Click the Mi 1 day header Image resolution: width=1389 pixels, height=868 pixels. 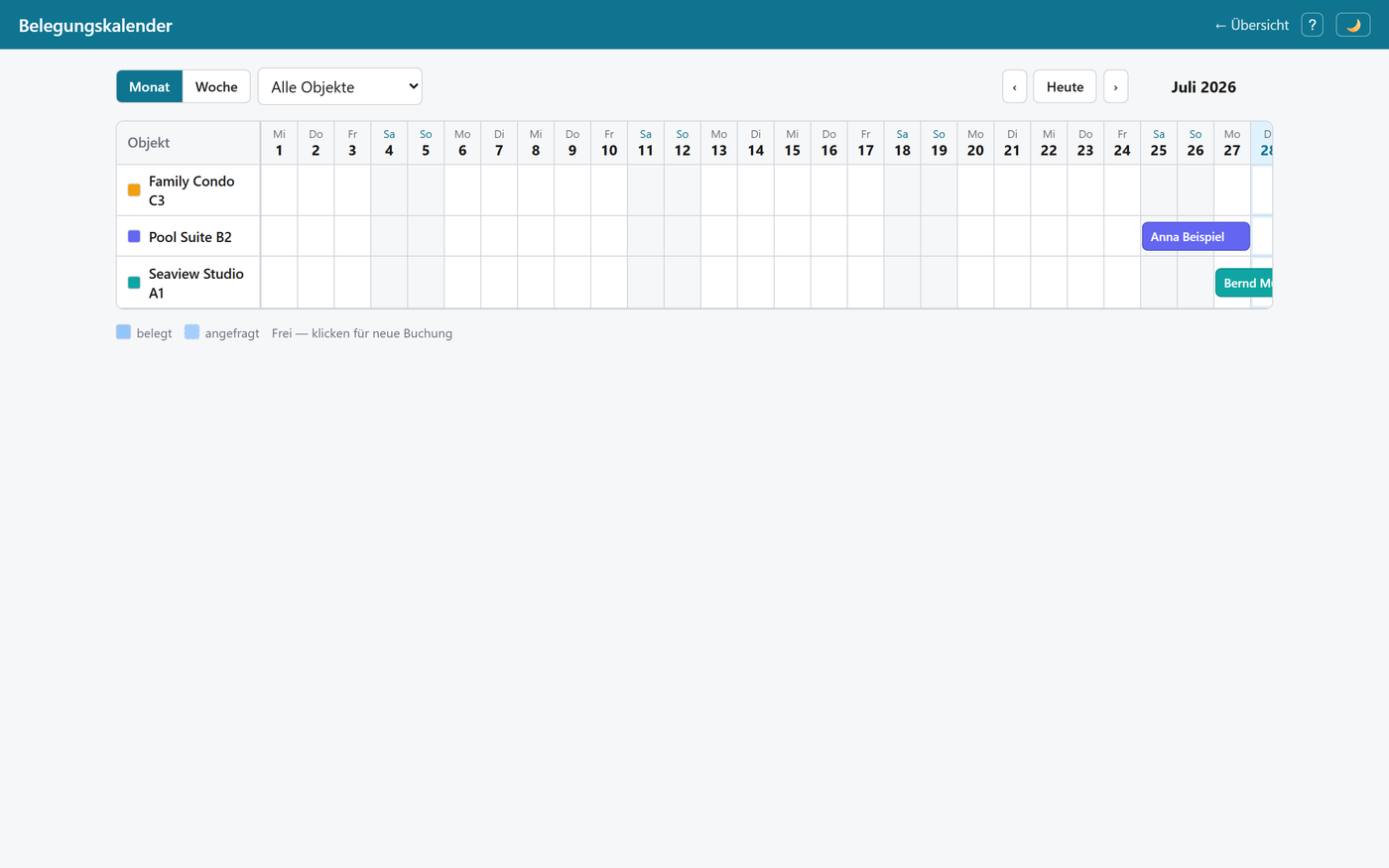click(x=279, y=143)
